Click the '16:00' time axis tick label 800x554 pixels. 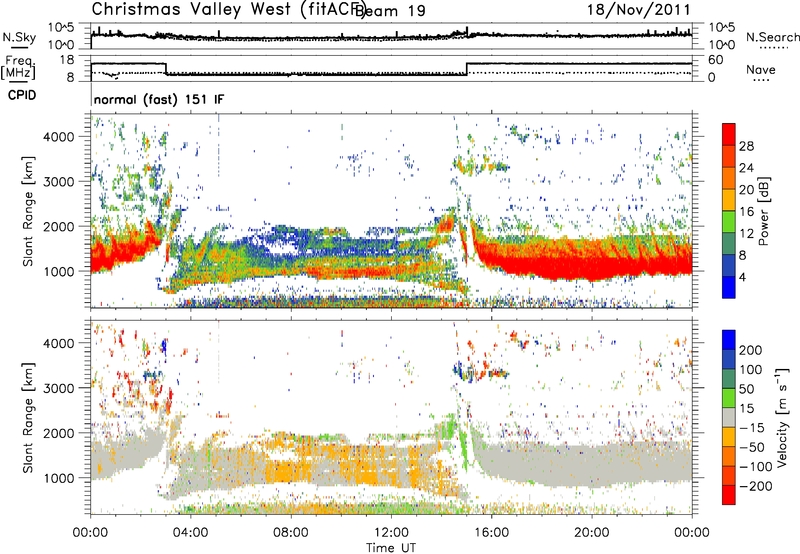pos(491,533)
